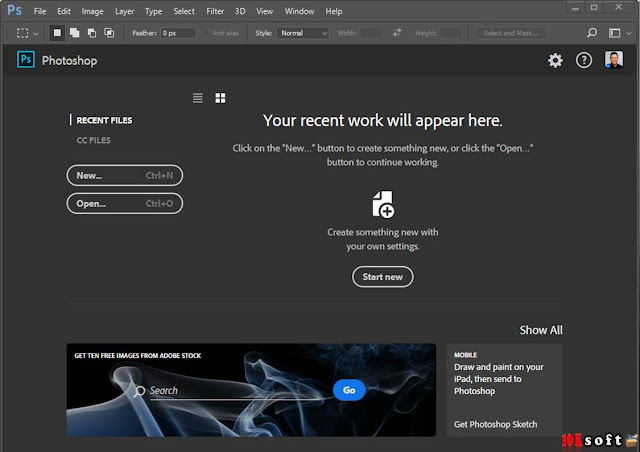This screenshot has width=640, height=452.
Task: Click the blue Go button
Action: (349, 390)
